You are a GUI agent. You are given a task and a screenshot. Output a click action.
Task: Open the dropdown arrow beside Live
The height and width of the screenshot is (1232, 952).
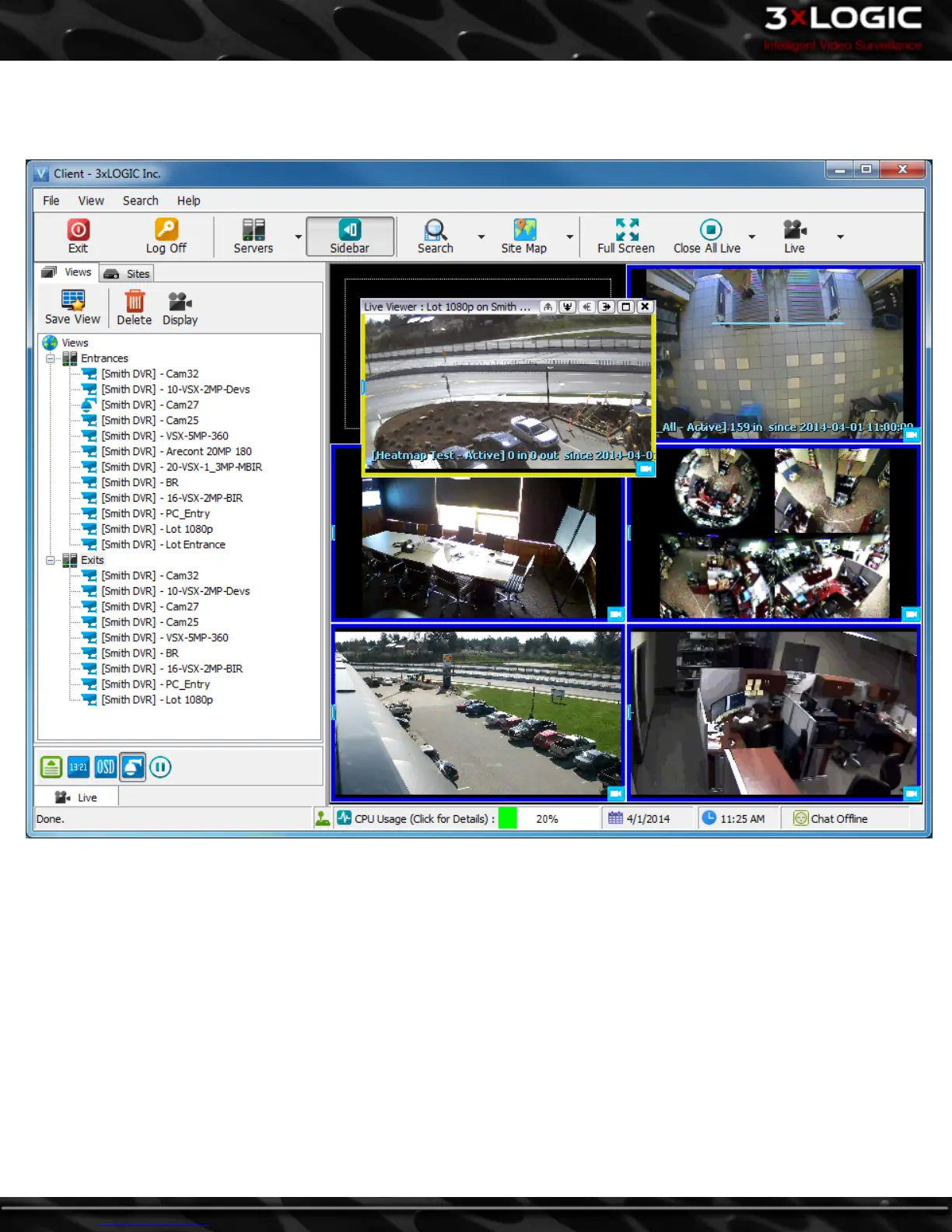(840, 236)
